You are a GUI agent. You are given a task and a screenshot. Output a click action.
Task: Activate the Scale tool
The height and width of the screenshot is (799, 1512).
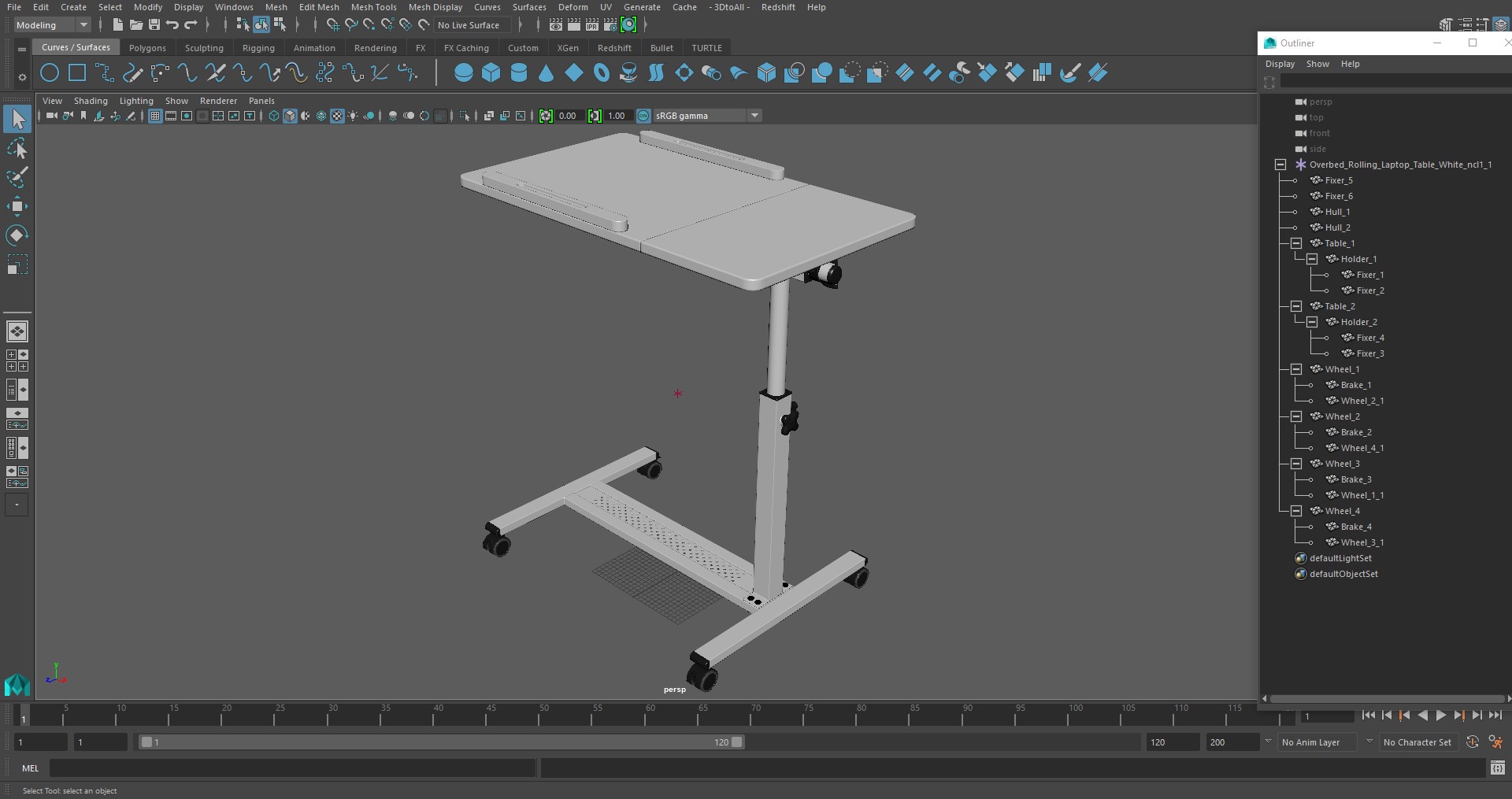point(17,264)
